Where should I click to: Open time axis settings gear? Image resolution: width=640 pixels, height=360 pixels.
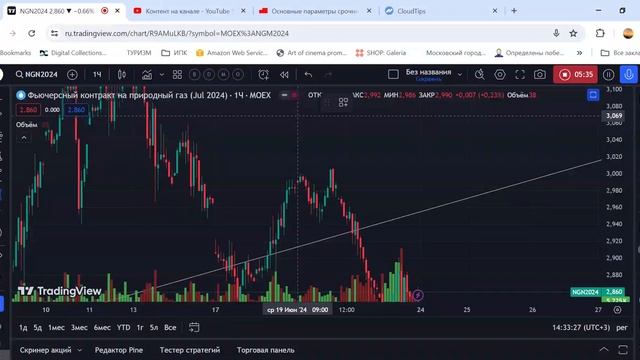click(618, 310)
